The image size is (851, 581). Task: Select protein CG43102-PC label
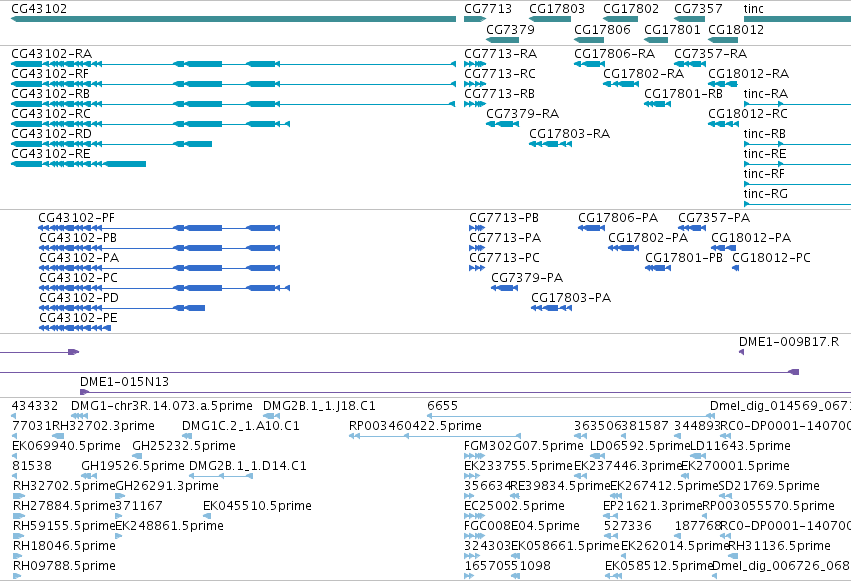point(78,278)
